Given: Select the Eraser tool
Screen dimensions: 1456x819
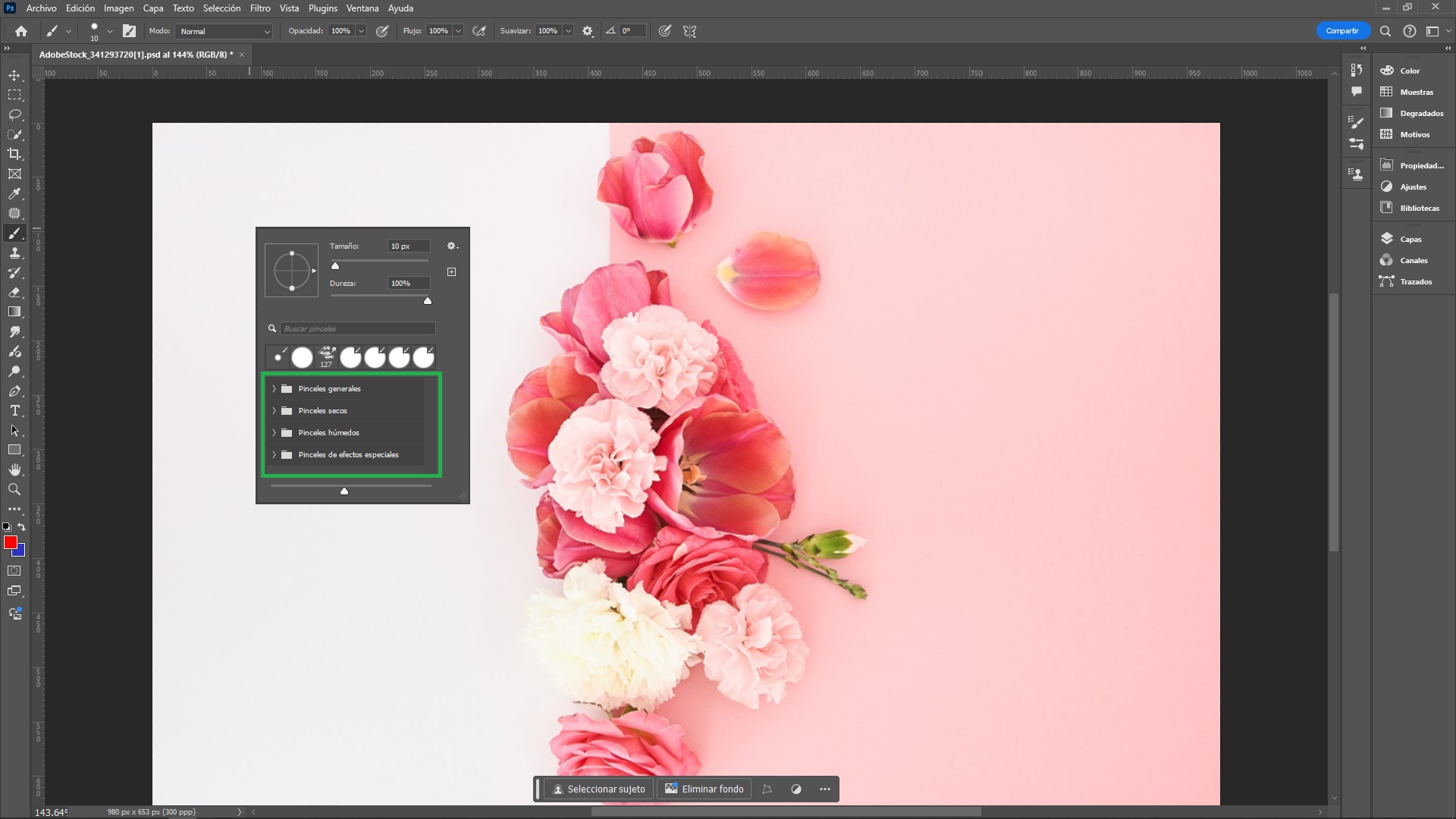Looking at the screenshot, I should pyautogui.click(x=14, y=292).
